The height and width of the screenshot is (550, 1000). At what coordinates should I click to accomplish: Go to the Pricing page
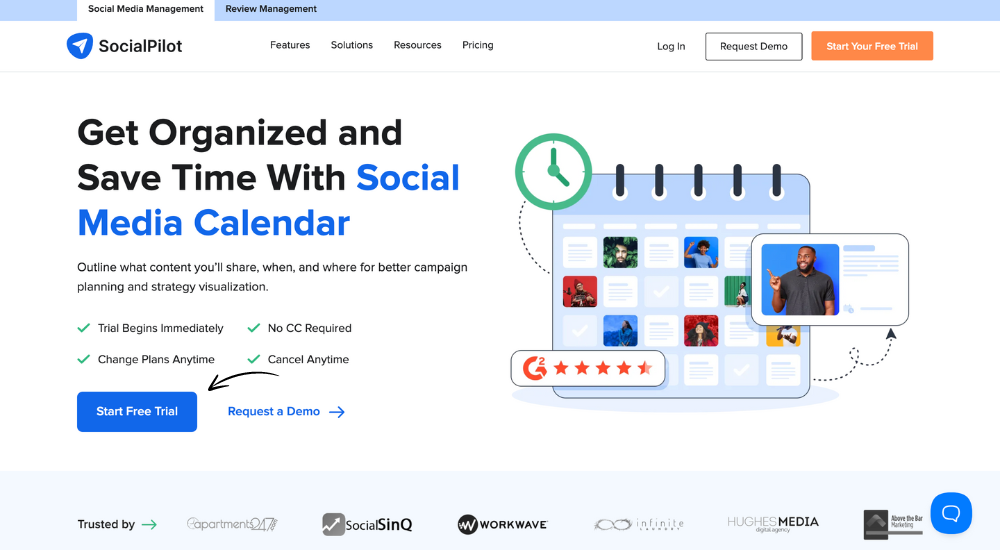(478, 45)
